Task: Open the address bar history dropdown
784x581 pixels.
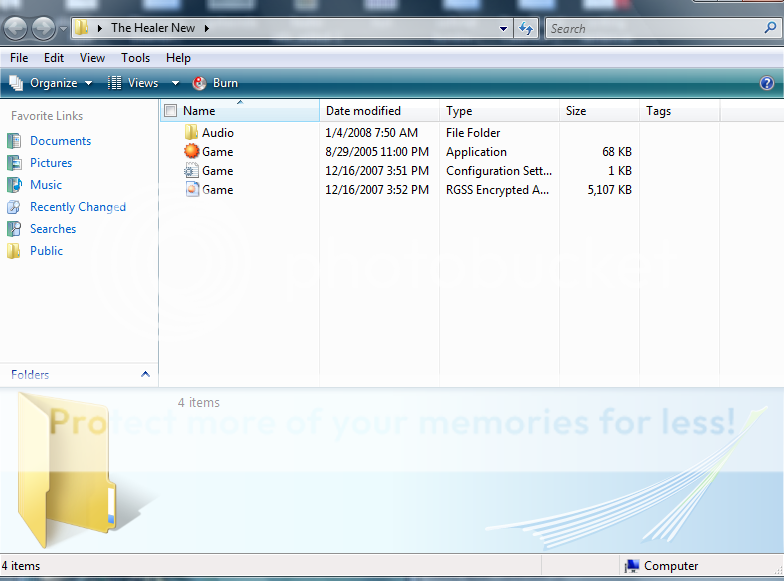Action: pos(504,29)
